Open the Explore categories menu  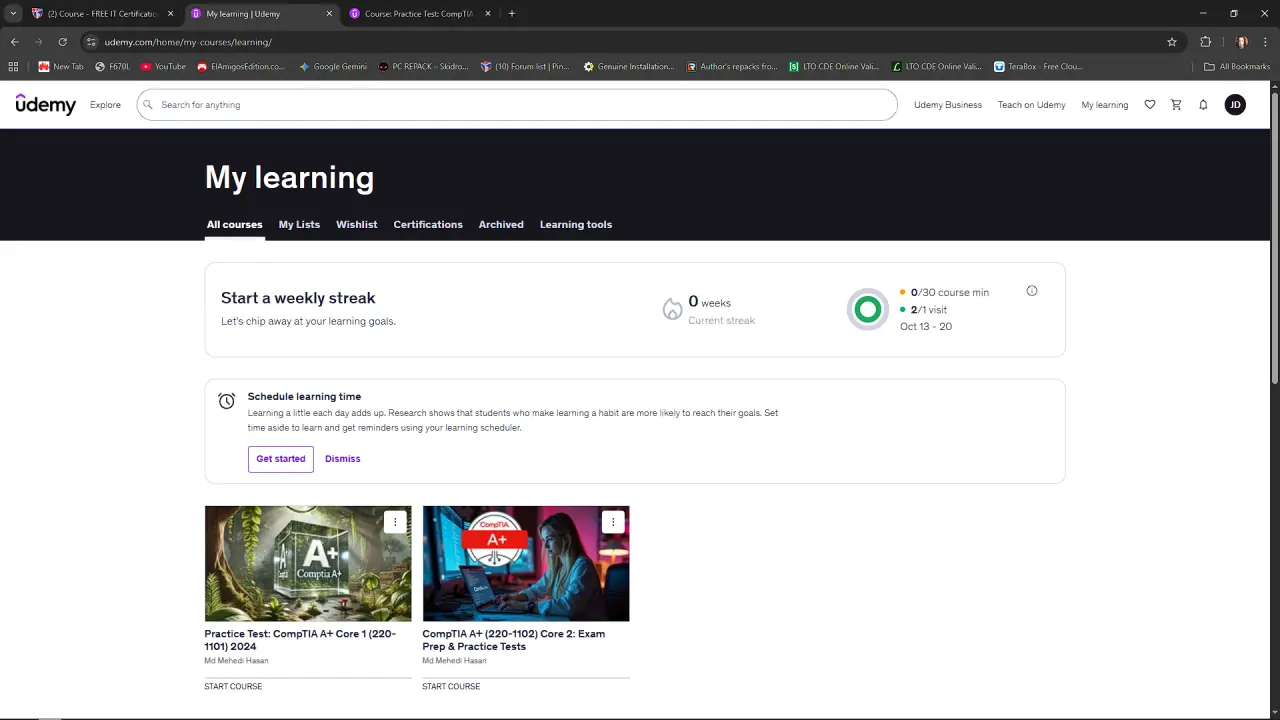click(x=105, y=105)
